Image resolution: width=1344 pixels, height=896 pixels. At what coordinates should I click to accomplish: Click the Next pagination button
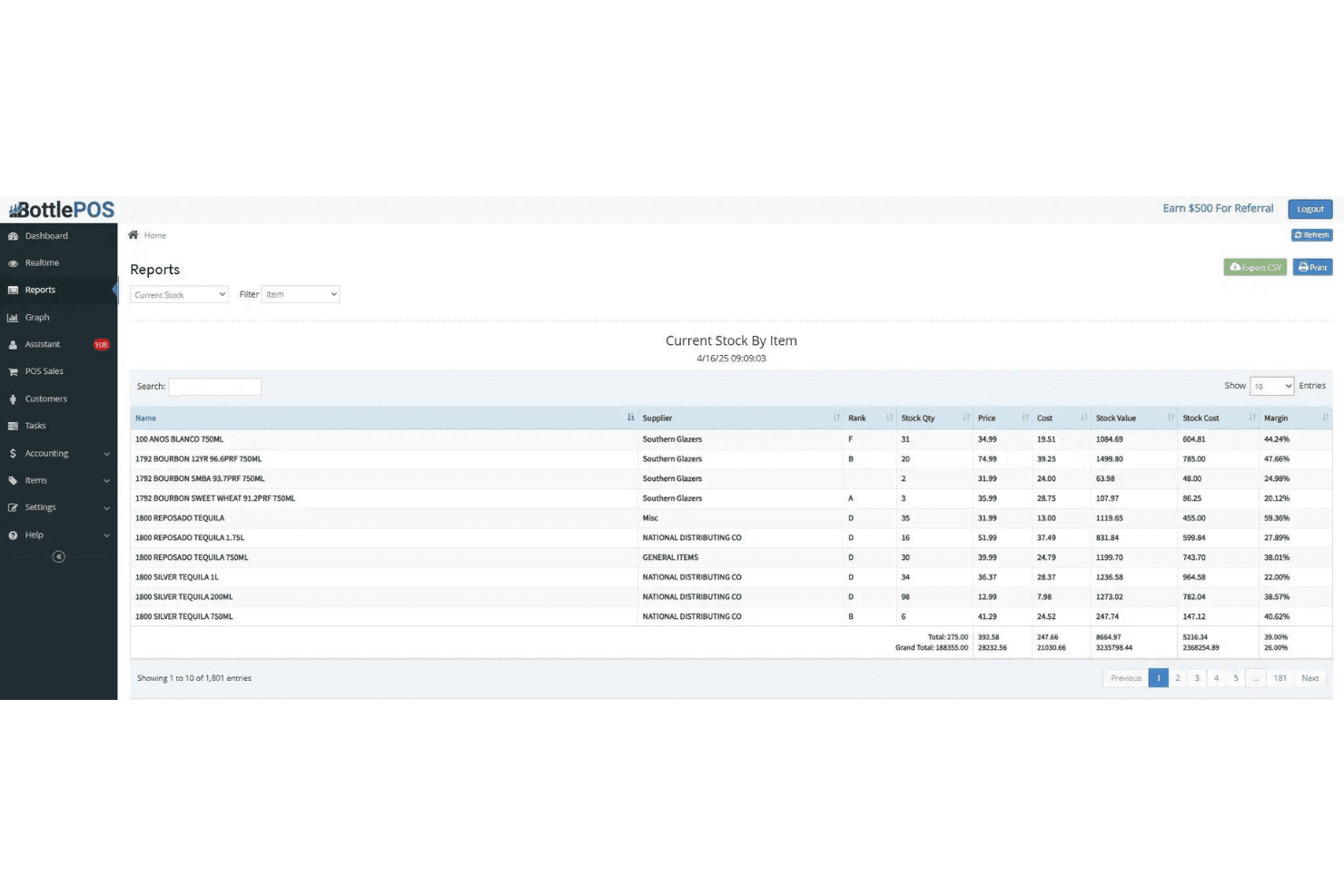[x=1309, y=678]
